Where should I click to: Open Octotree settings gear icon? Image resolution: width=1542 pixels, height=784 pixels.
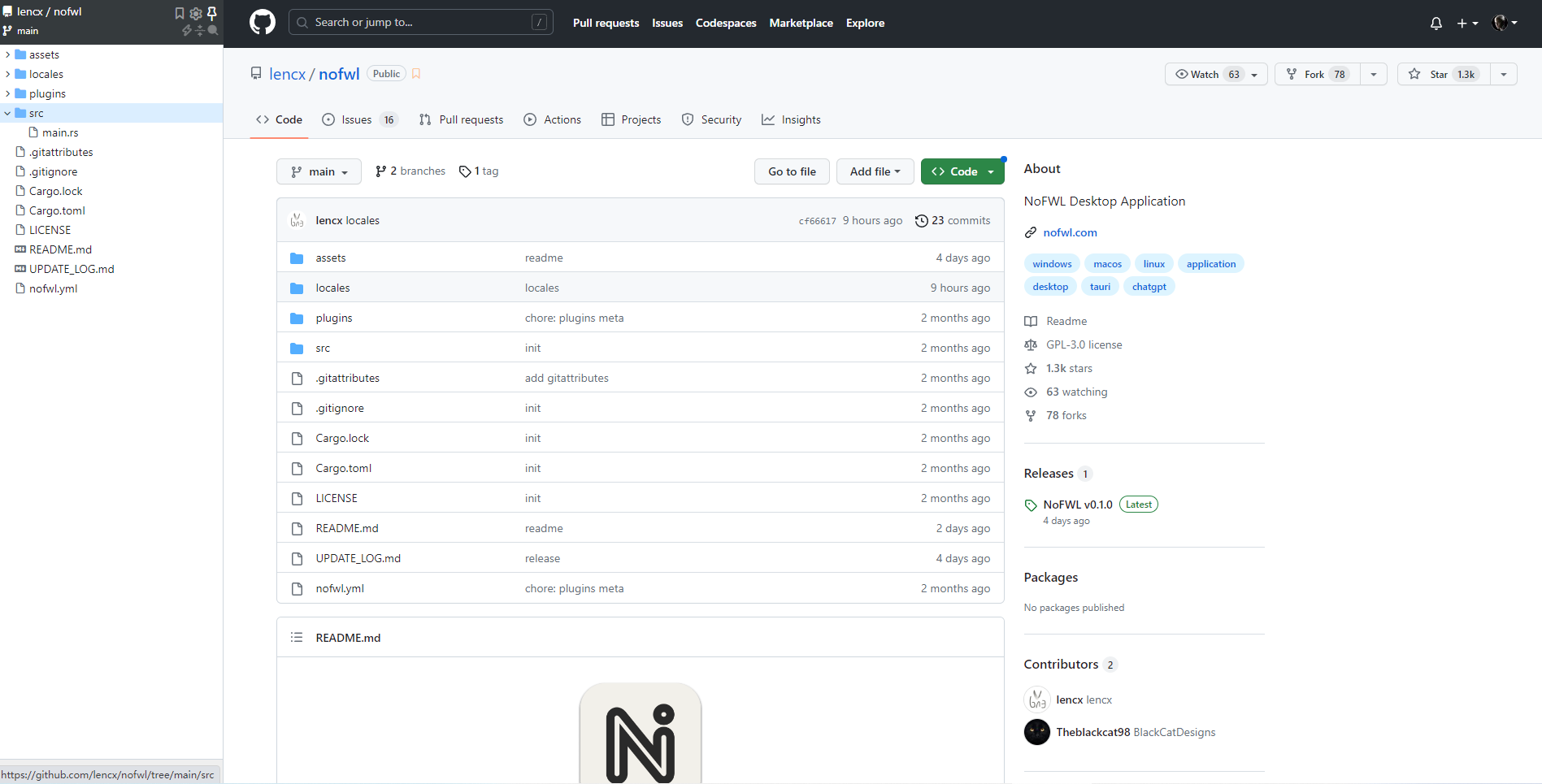(x=196, y=13)
